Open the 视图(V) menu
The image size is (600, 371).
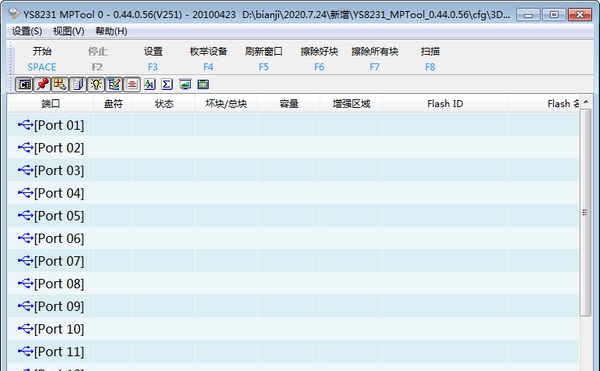coord(68,31)
